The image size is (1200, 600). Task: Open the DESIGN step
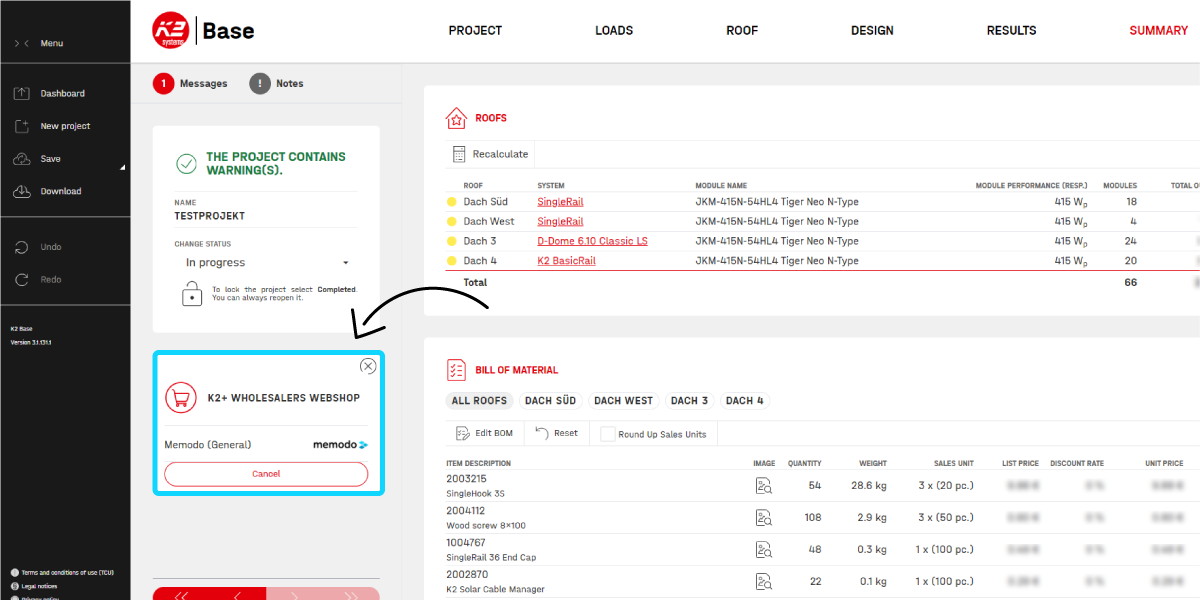coord(872,31)
